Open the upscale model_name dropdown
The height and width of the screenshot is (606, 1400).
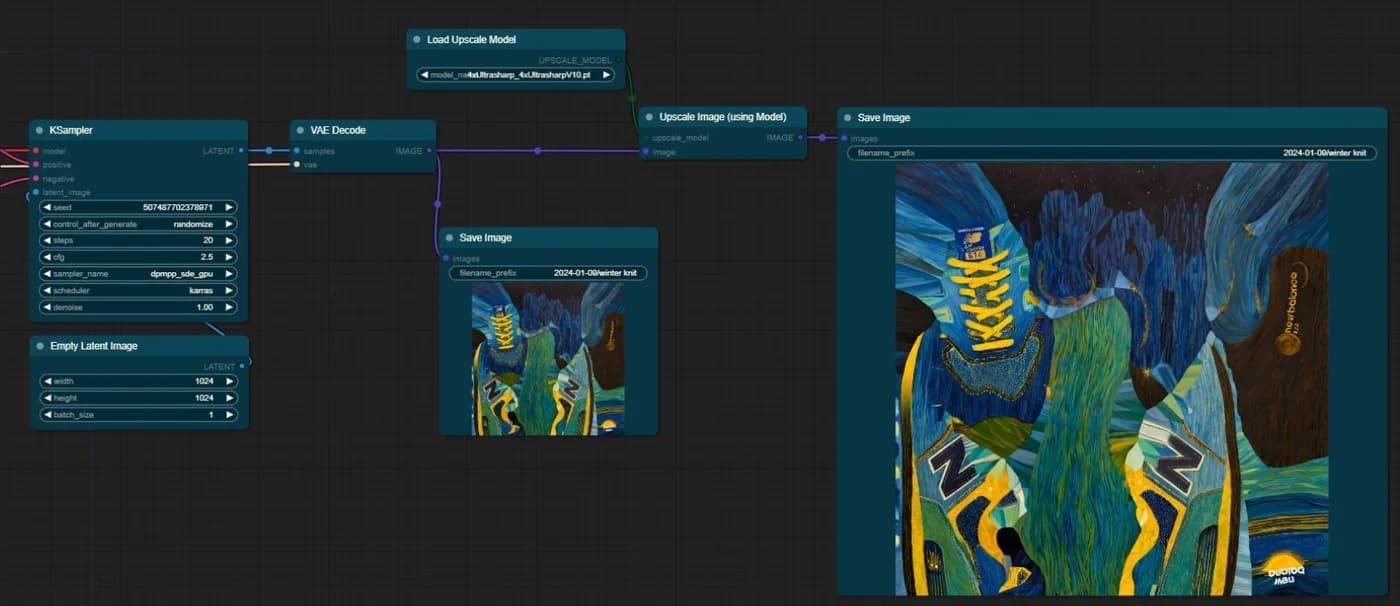516,75
